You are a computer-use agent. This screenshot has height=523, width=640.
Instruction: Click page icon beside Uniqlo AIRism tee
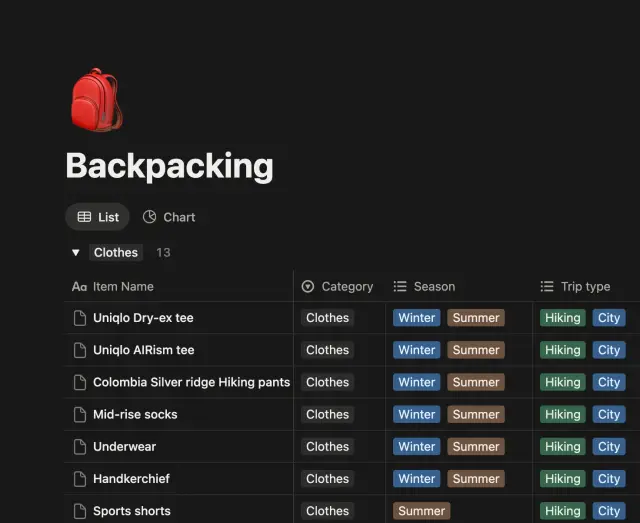[80, 350]
